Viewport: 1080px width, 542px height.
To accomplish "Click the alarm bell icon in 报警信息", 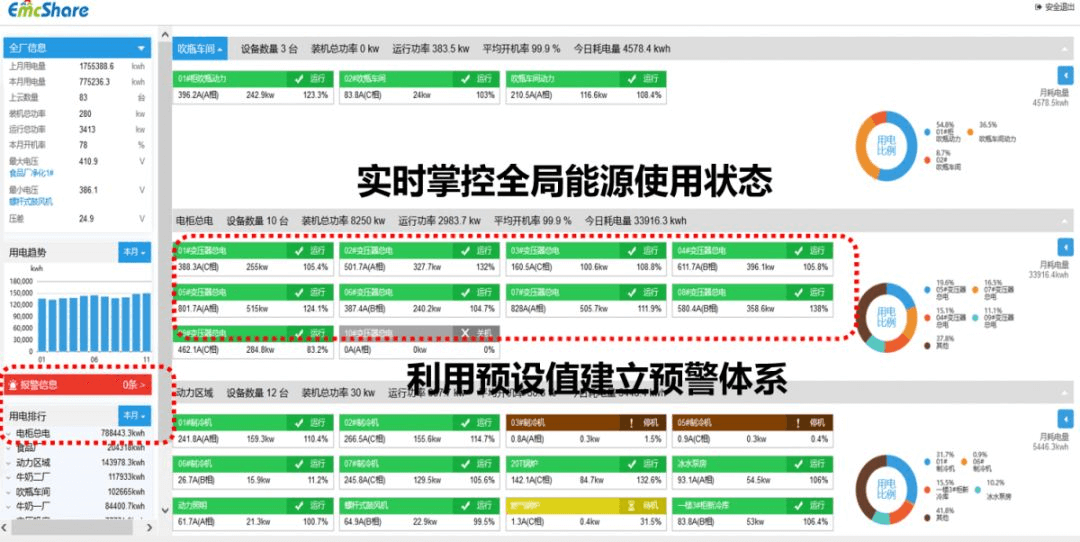I will 14,385.
